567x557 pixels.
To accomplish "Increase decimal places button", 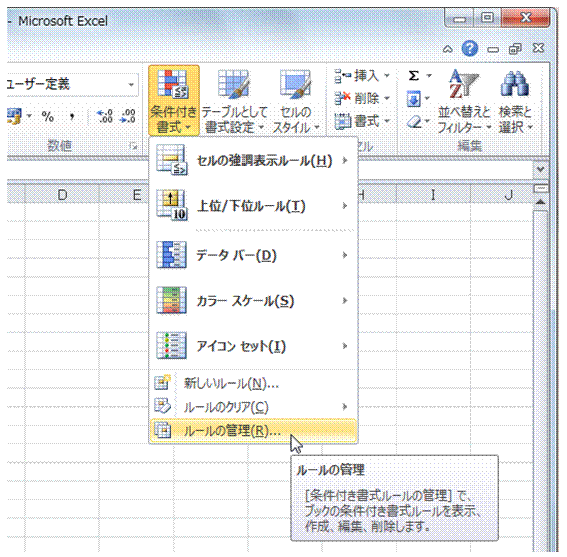I will coord(106,116).
